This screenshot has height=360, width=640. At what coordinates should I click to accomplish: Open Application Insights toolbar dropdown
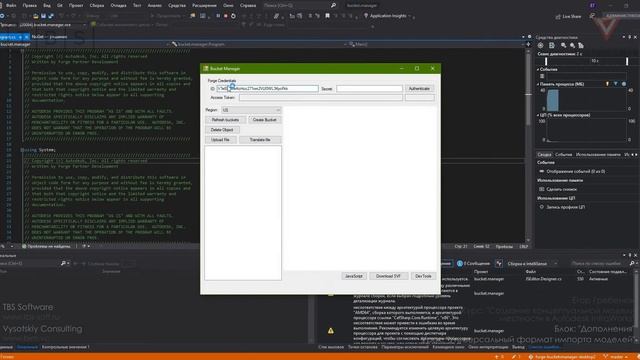click(388, 16)
